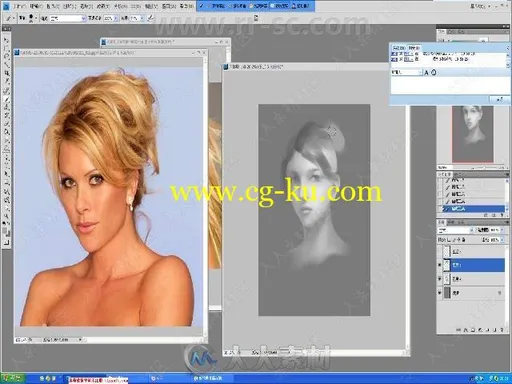This screenshot has height=384, width=512.
Task: Click the letter A icon in floating popup
Action: pyautogui.click(x=426, y=72)
